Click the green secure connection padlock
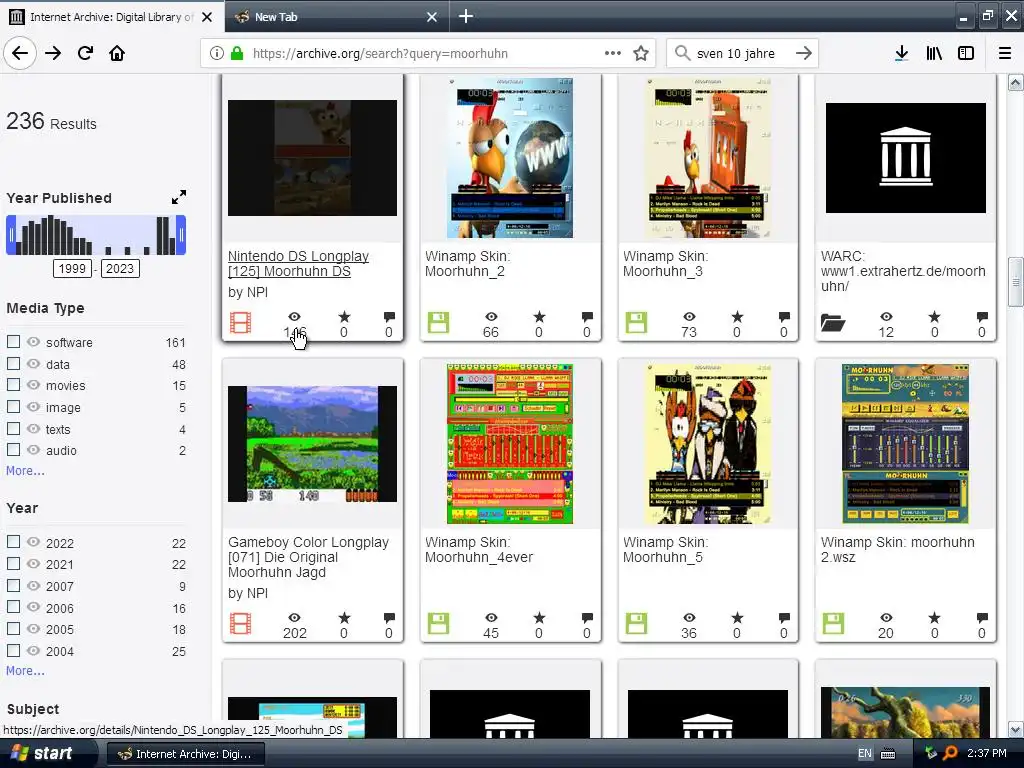 click(238, 54)
